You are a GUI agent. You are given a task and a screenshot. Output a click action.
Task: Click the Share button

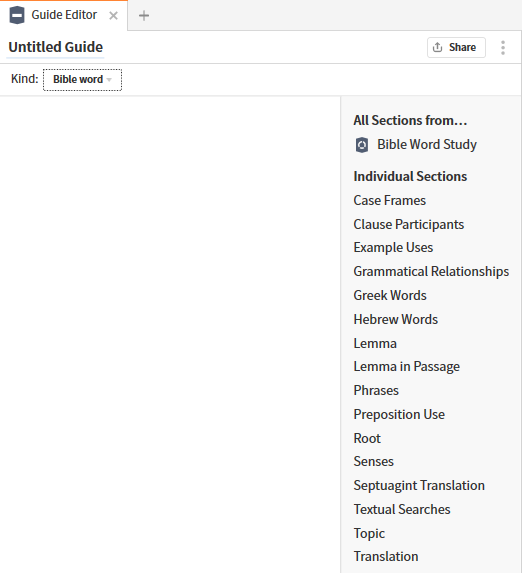(x=456, y=48)
